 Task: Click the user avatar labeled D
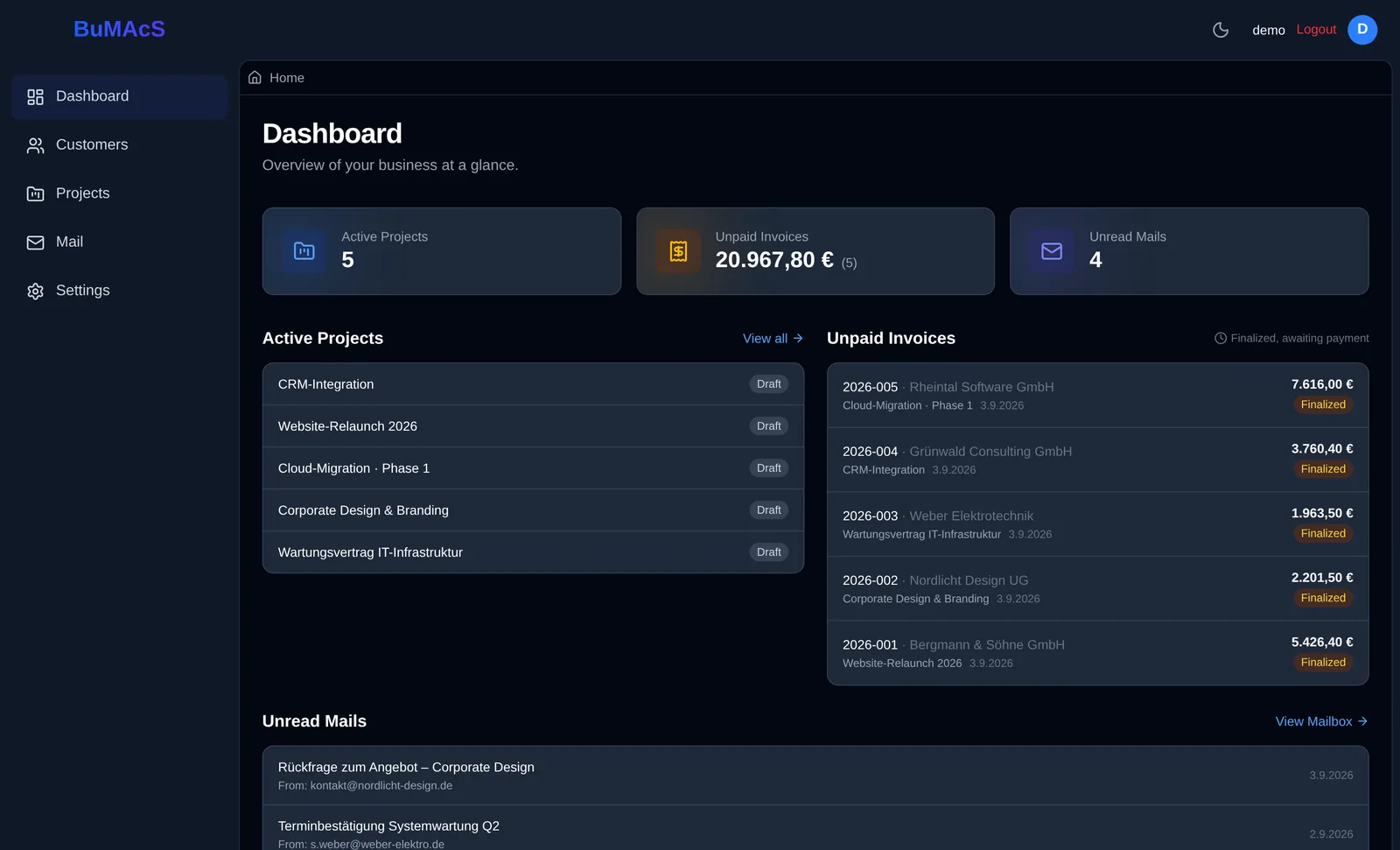[1362, 30]
